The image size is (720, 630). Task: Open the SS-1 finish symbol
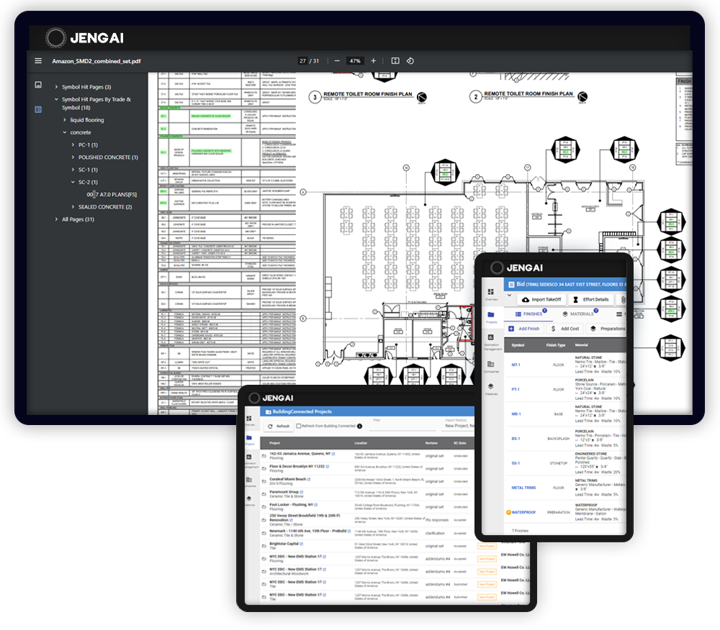[x=516, y=463]
